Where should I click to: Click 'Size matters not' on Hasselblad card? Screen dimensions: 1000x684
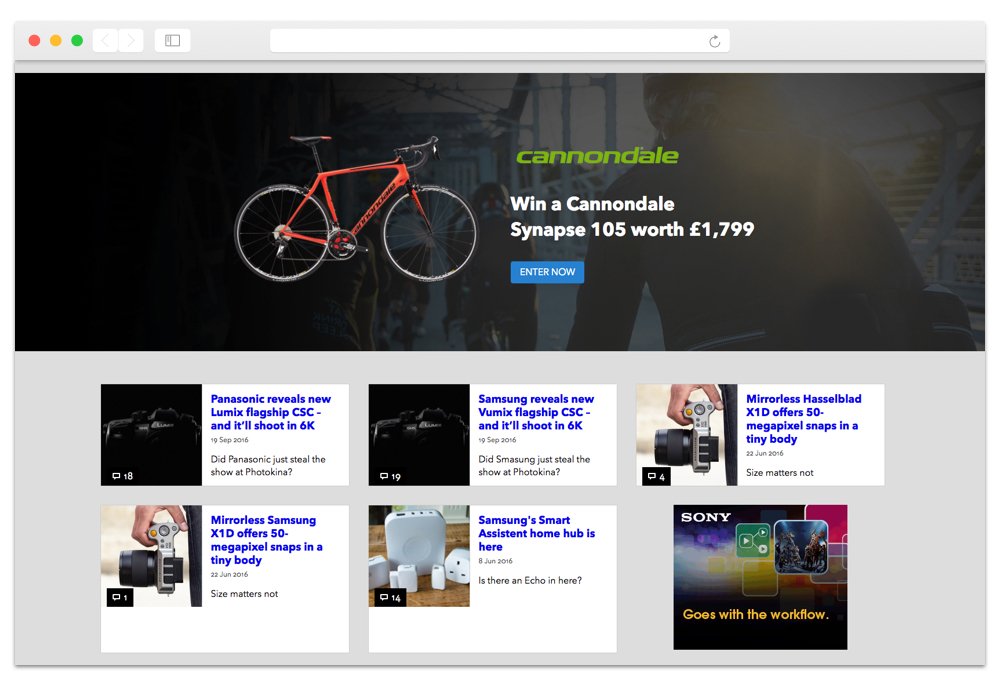tap(779, 473)
